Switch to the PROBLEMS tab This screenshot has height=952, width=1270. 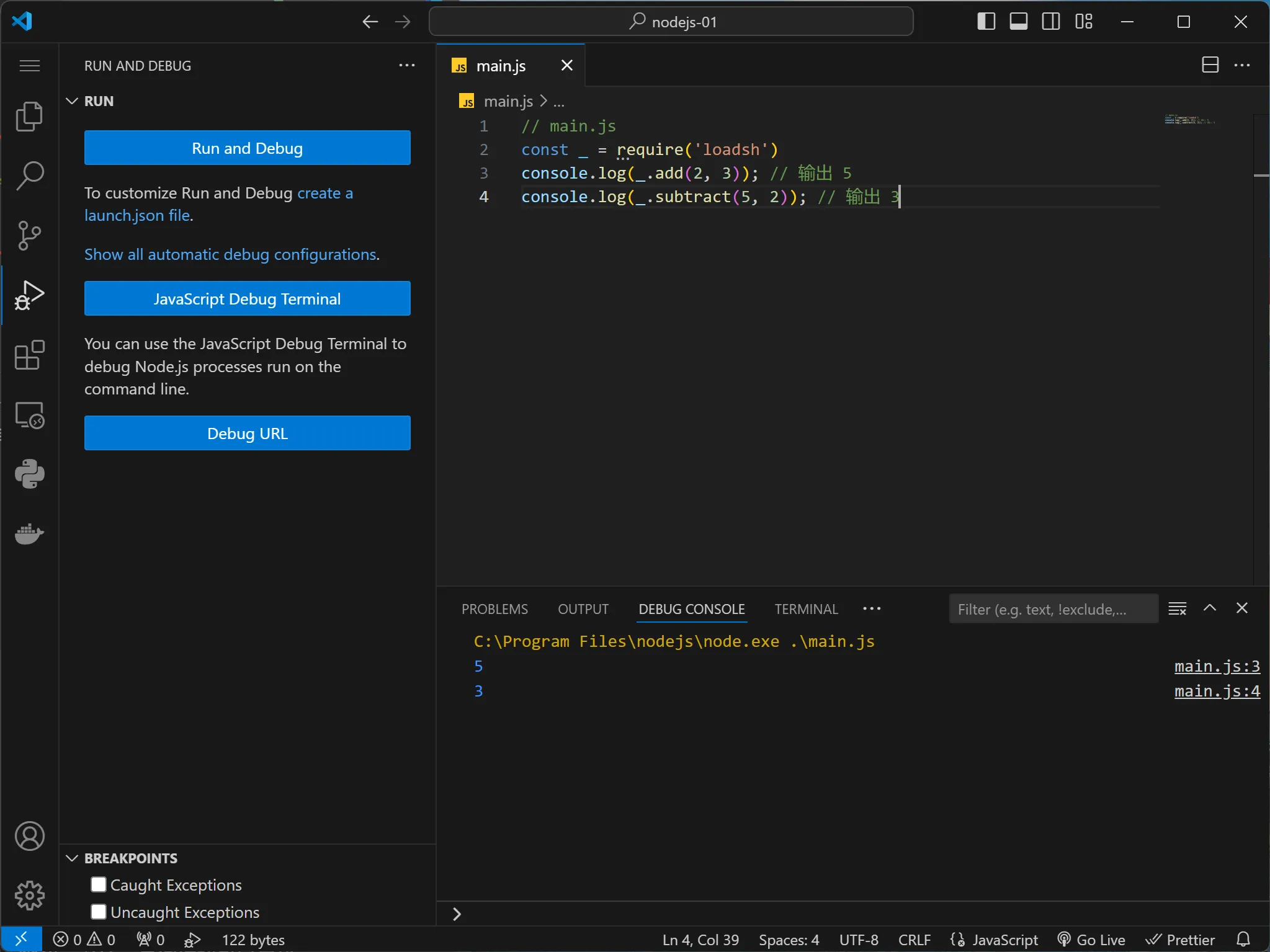(x=494, y=609)
